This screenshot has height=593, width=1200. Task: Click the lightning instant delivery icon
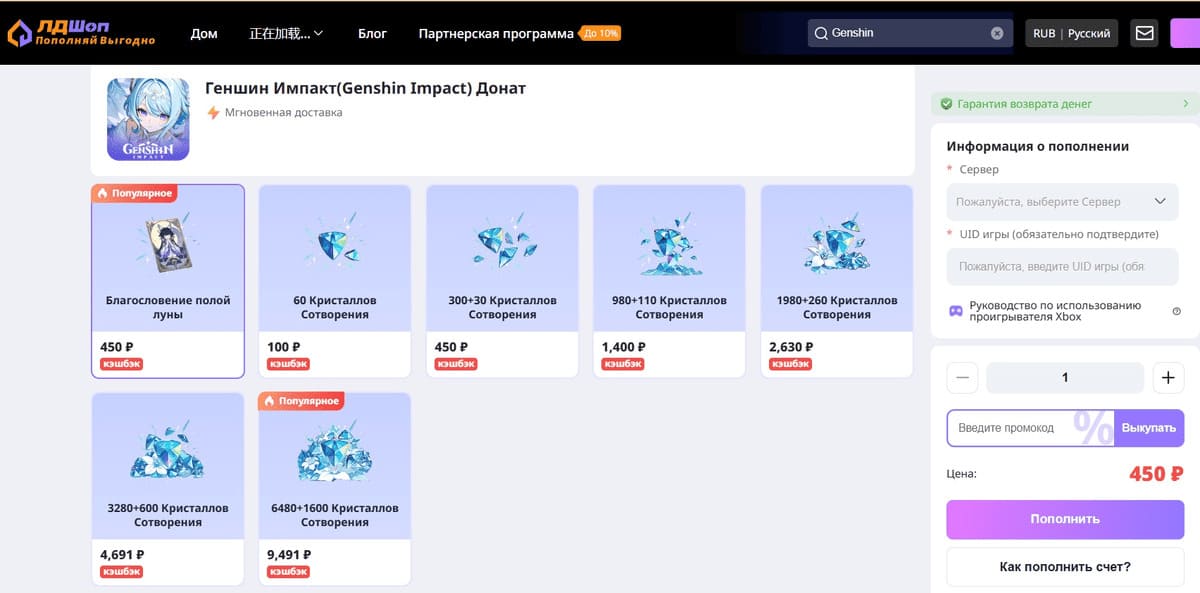212,113
